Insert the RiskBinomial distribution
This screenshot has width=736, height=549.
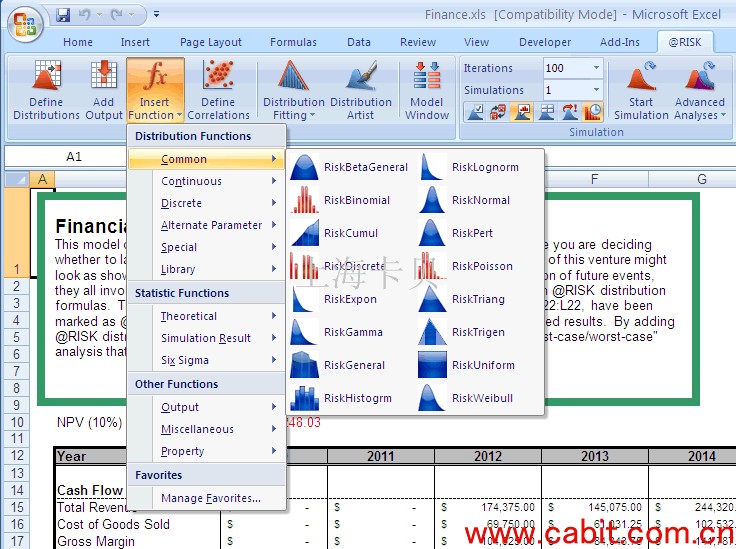pos(350,200)
